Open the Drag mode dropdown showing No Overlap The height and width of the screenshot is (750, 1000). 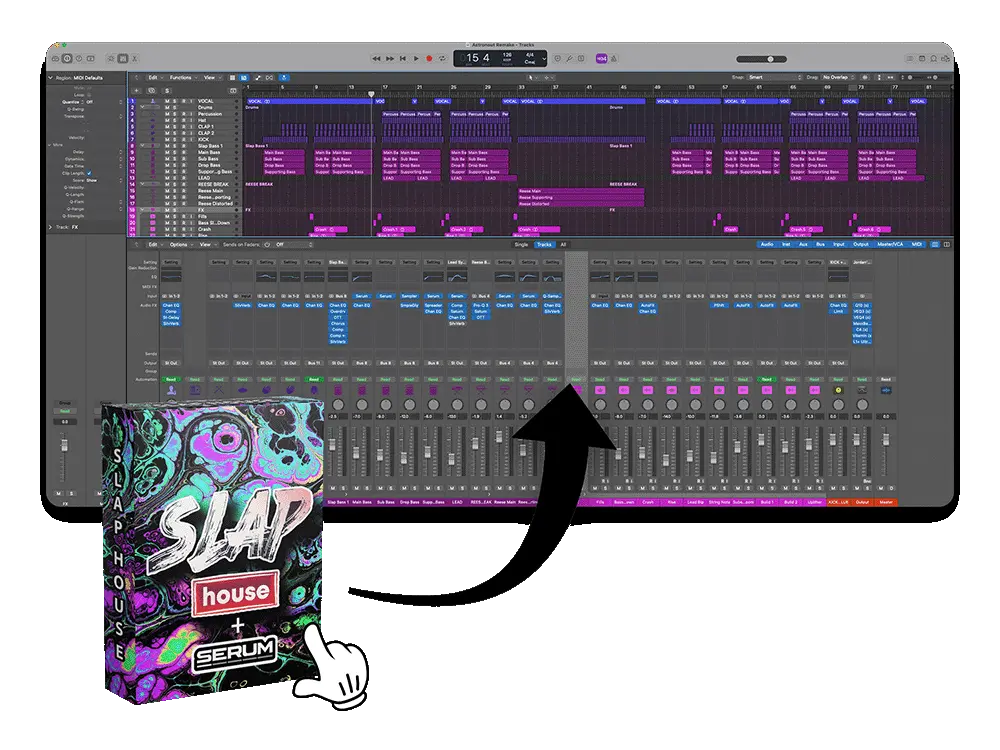pos(837,75)
